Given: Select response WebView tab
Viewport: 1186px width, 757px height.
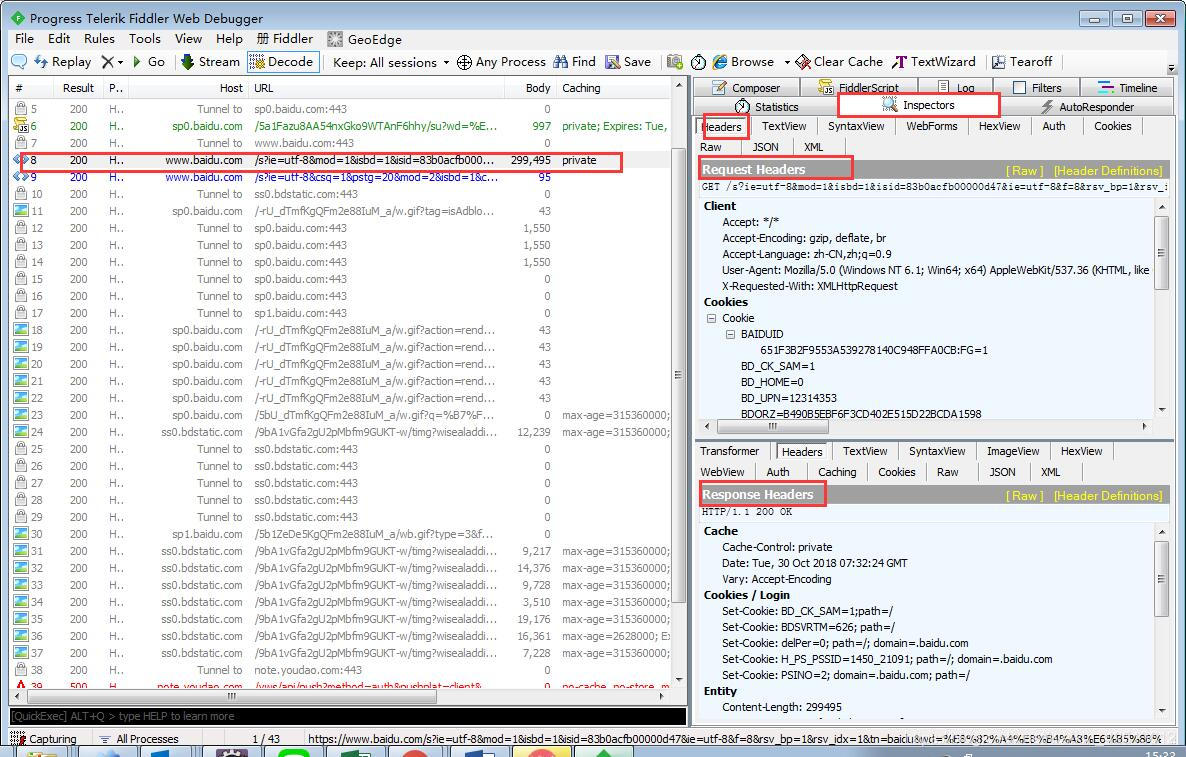Looking at the screenshot, I should click(x=722, y=472).
